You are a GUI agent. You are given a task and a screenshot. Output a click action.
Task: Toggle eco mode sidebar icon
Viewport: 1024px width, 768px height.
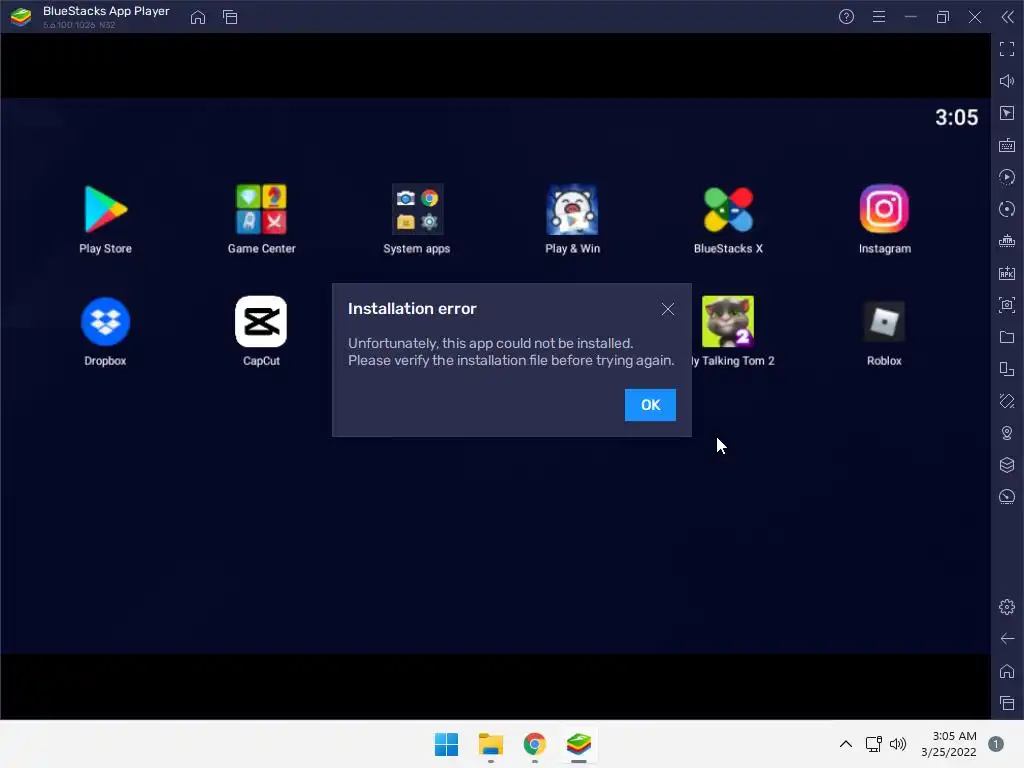(x=1007, y=497)
